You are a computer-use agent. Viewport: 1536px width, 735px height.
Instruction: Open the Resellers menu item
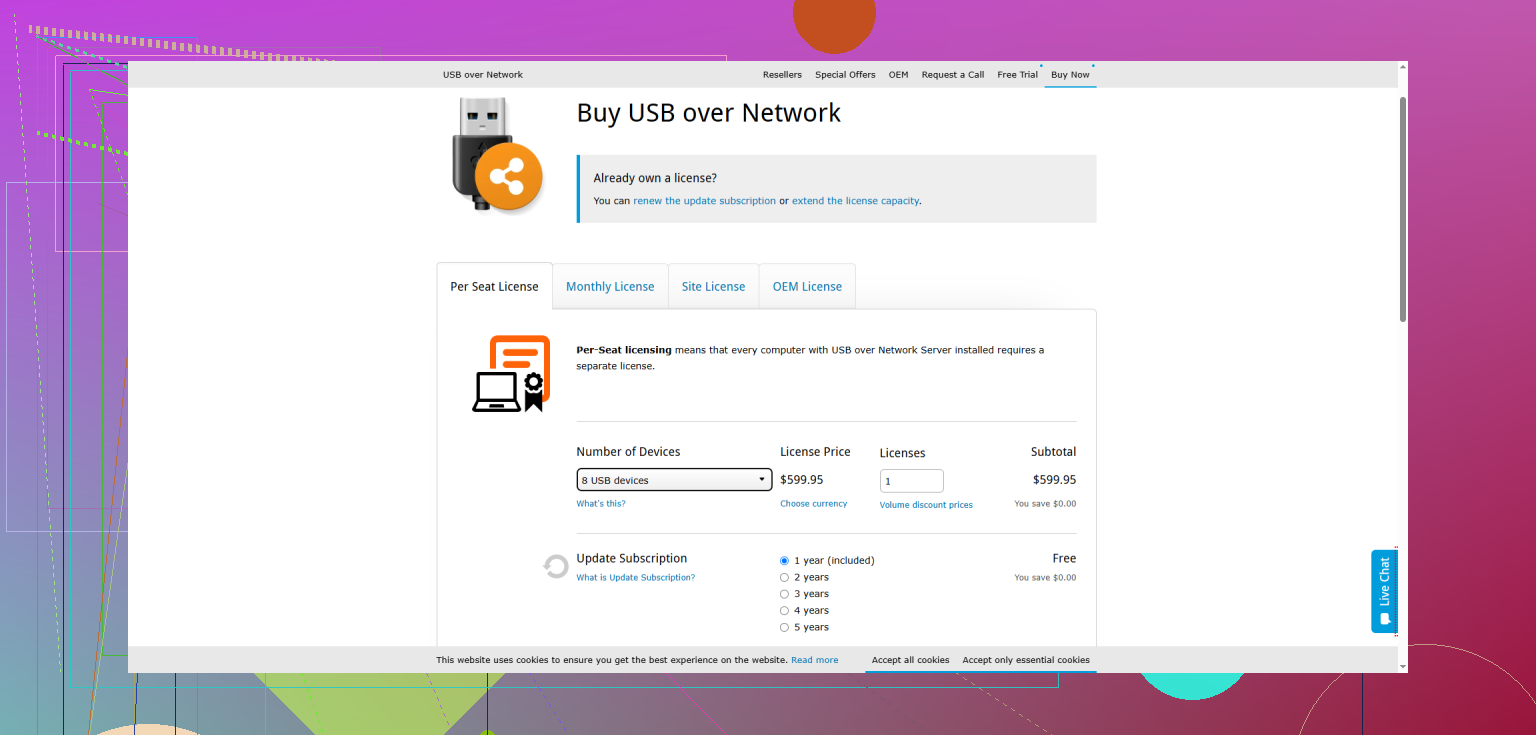[782, 75]
